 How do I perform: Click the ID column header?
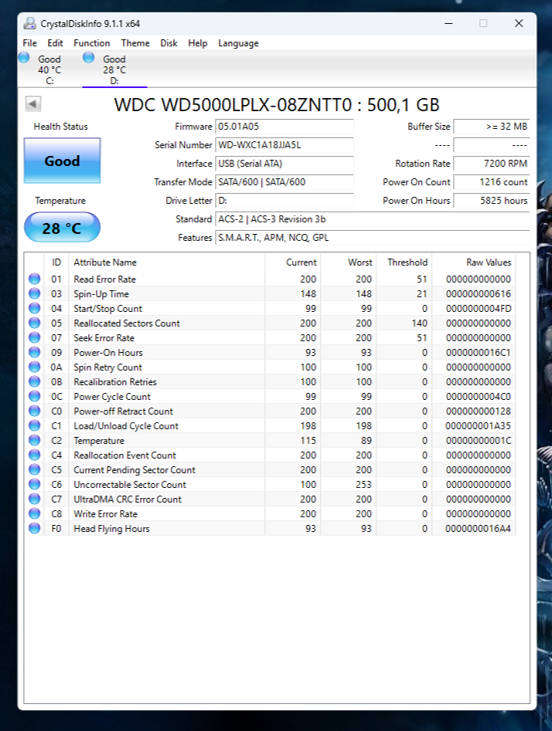(56, 262)
